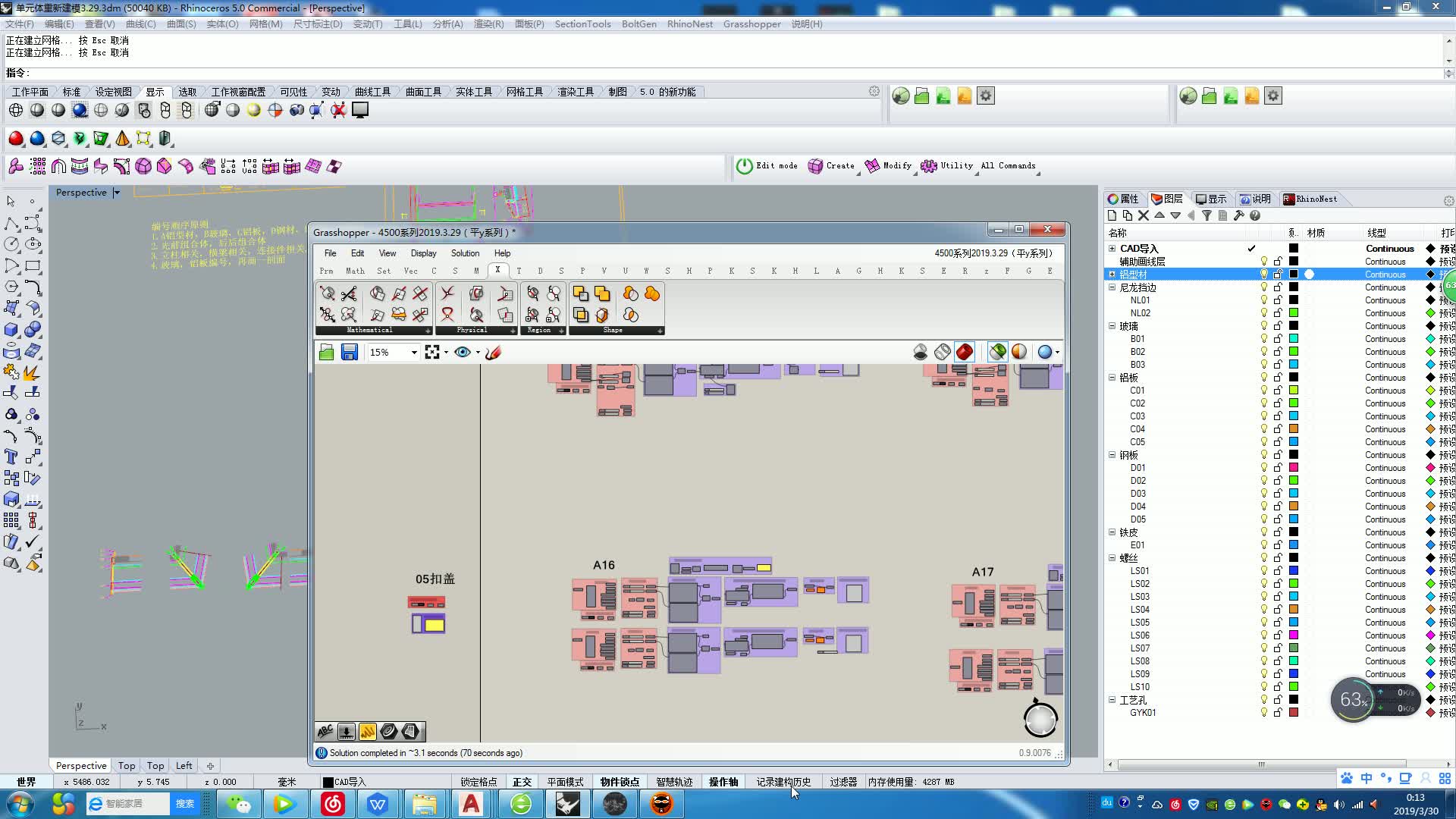Screen dimensions: 1456x819
Task: Open Display menu in Grasshopper window
Action: click(423, 253)
